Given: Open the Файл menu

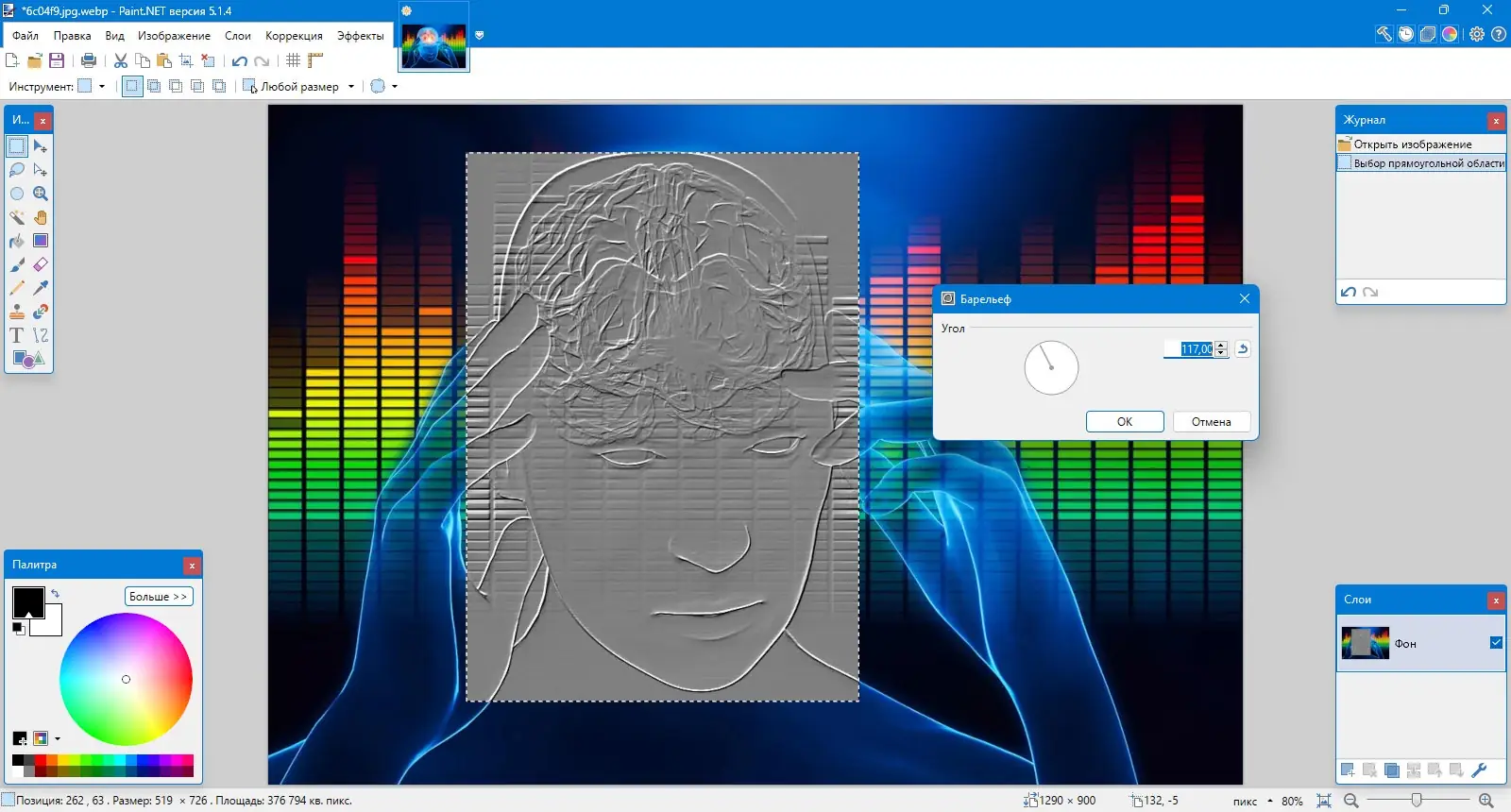Looking at the screenshot, I should point(25,36).
